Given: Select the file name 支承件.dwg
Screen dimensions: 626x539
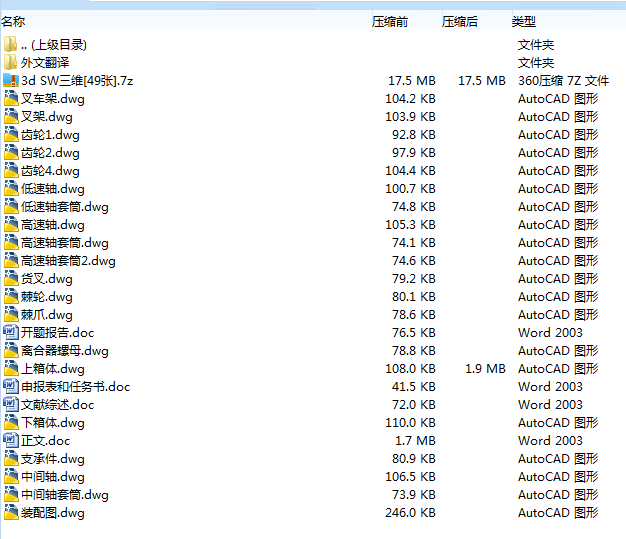Looking at the screenshot, I should click(x=53, y=459).
